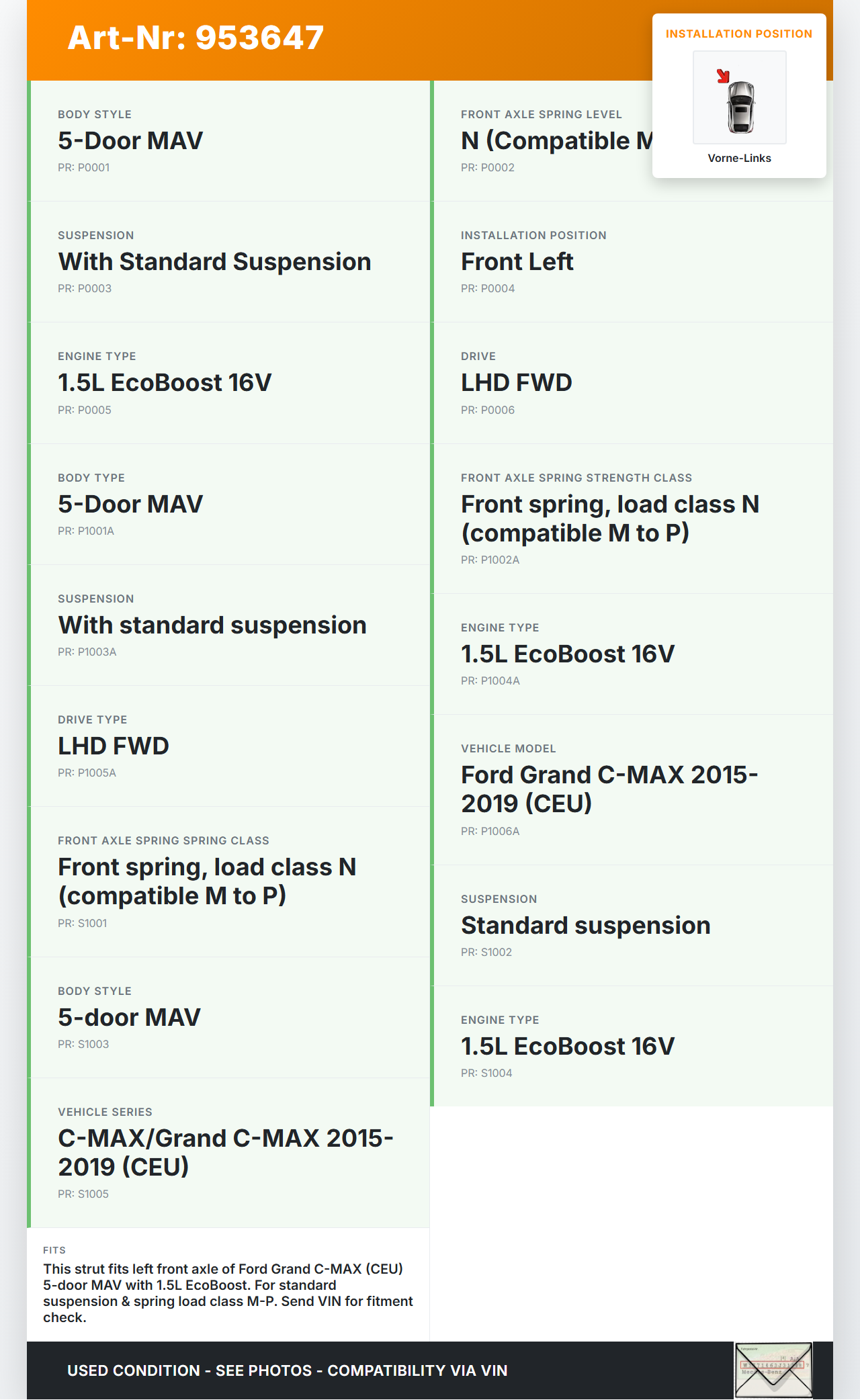Click the Fits description paragraph
Image resolution: width=860 pixels, height=1400 pixels.
pyautogui.click(x=228, y=1293)
